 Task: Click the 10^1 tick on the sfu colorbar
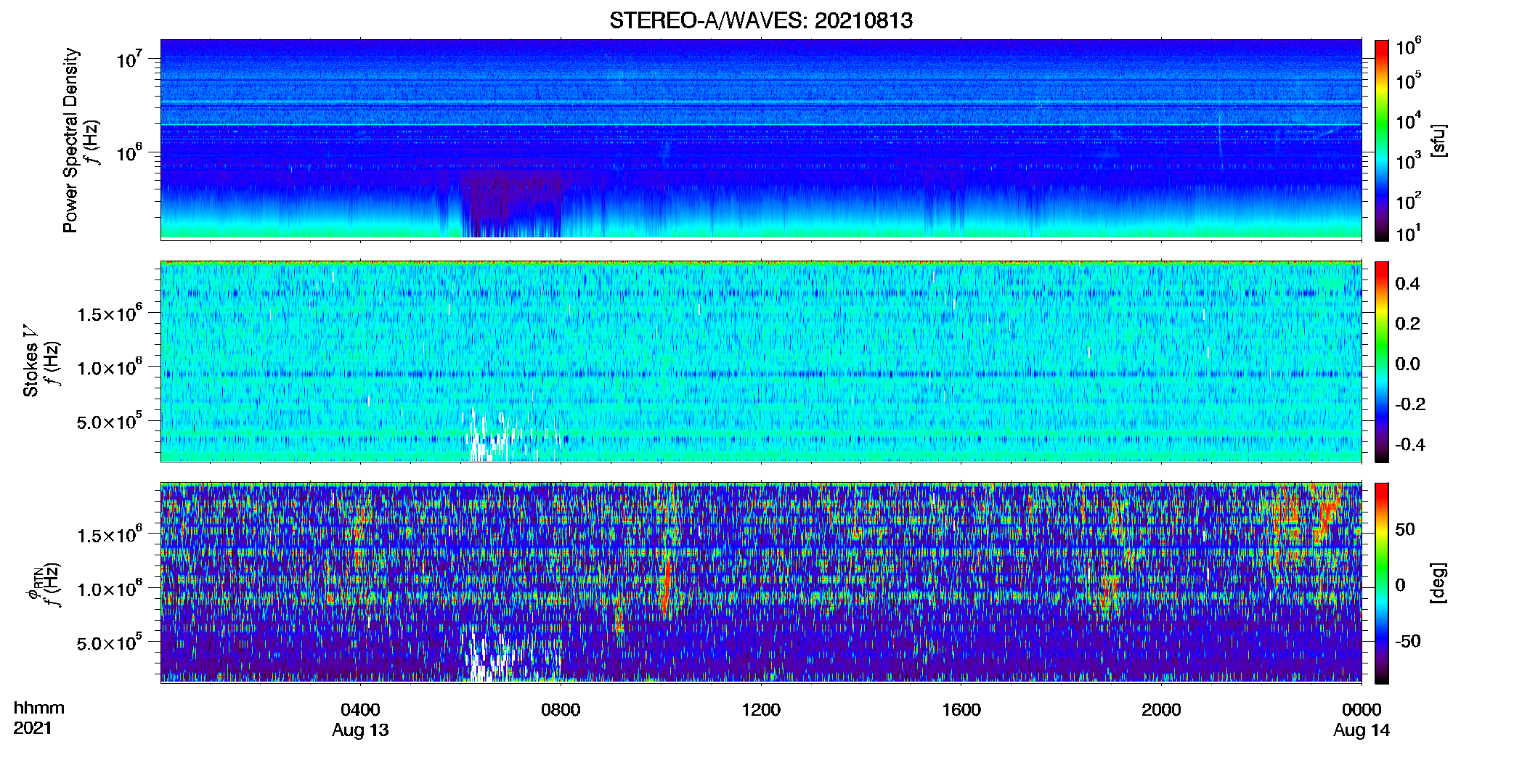pos(1409,233)
